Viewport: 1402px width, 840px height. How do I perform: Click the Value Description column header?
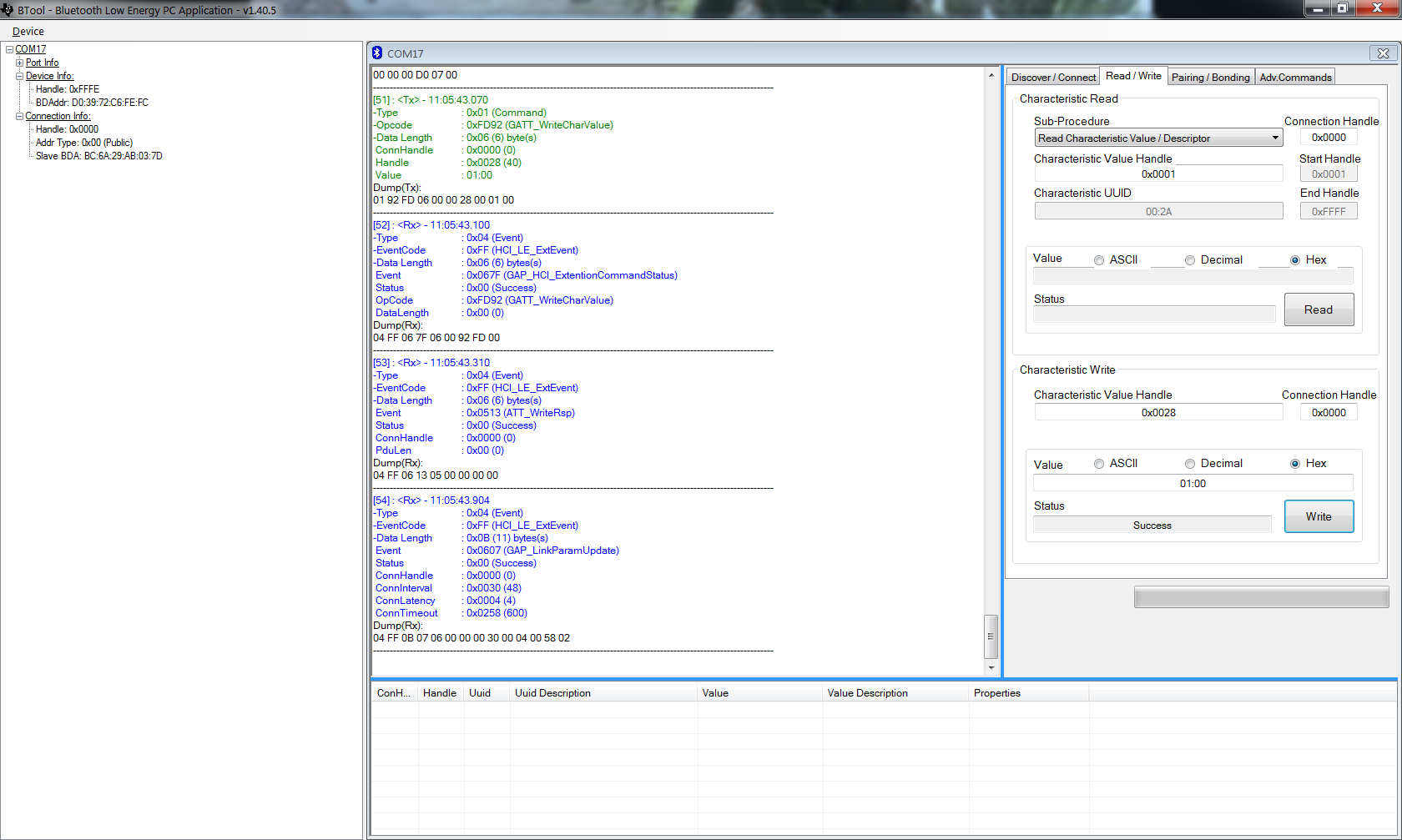pyautogui.click(x=895, y=692)
